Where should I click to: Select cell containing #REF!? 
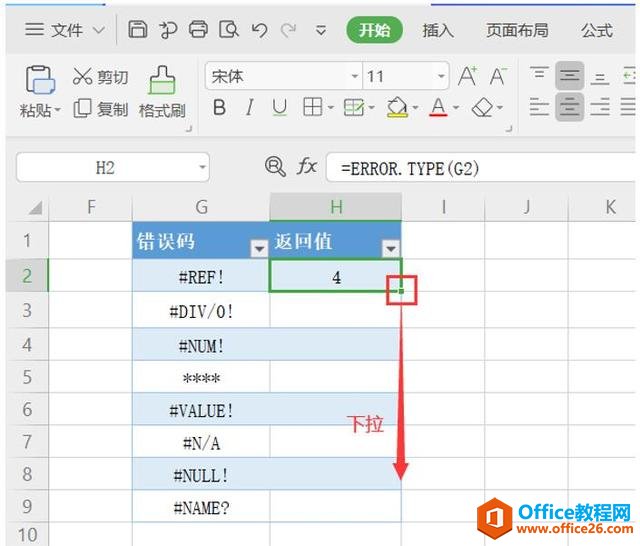[x=201, y=277]
